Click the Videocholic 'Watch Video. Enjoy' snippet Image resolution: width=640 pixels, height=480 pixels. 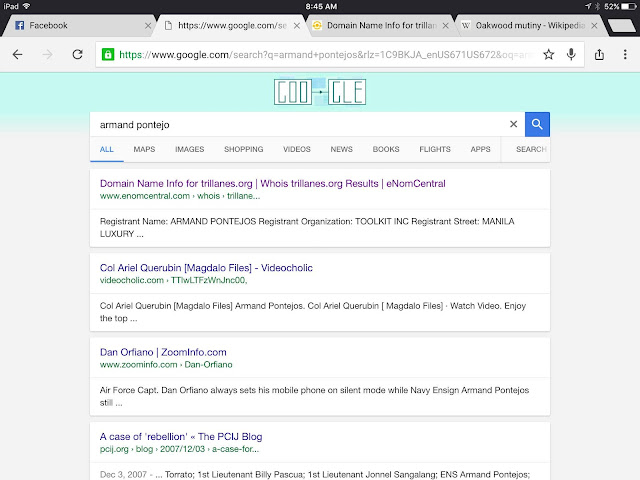[313, 312]
